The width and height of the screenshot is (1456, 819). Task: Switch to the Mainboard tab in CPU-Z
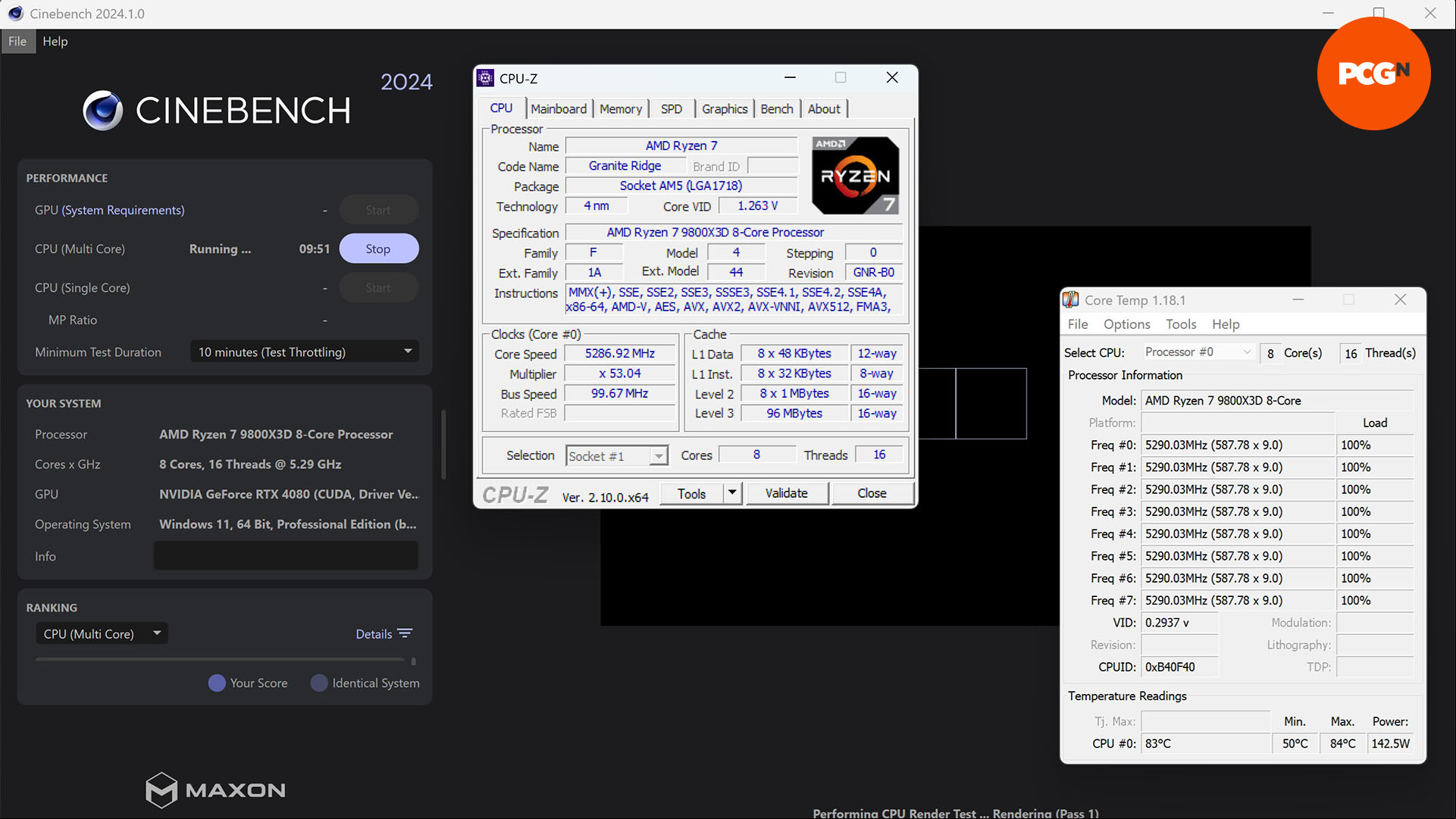pos(559,109)
